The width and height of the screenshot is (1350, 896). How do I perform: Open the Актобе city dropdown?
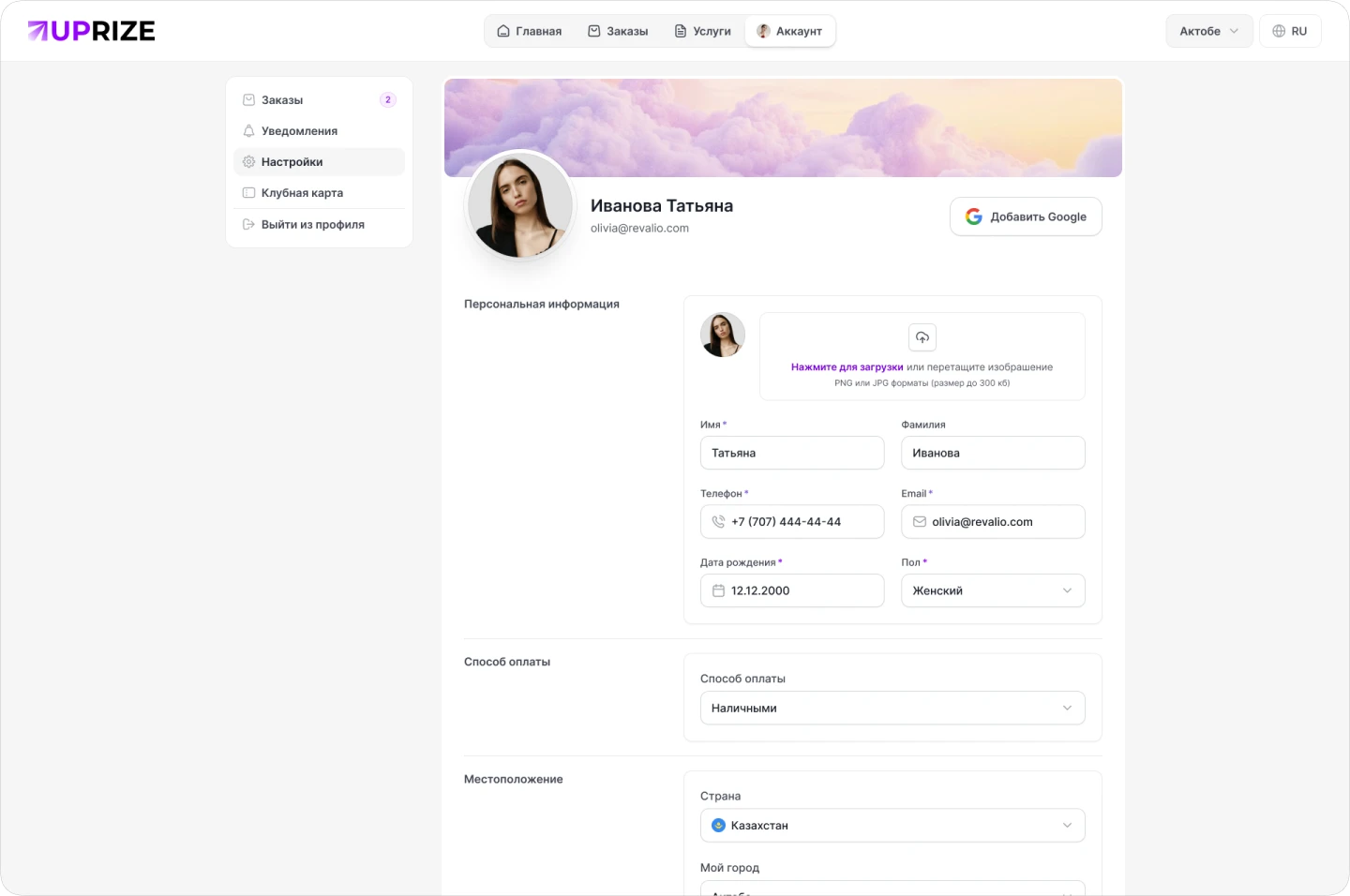point(1209,31)
